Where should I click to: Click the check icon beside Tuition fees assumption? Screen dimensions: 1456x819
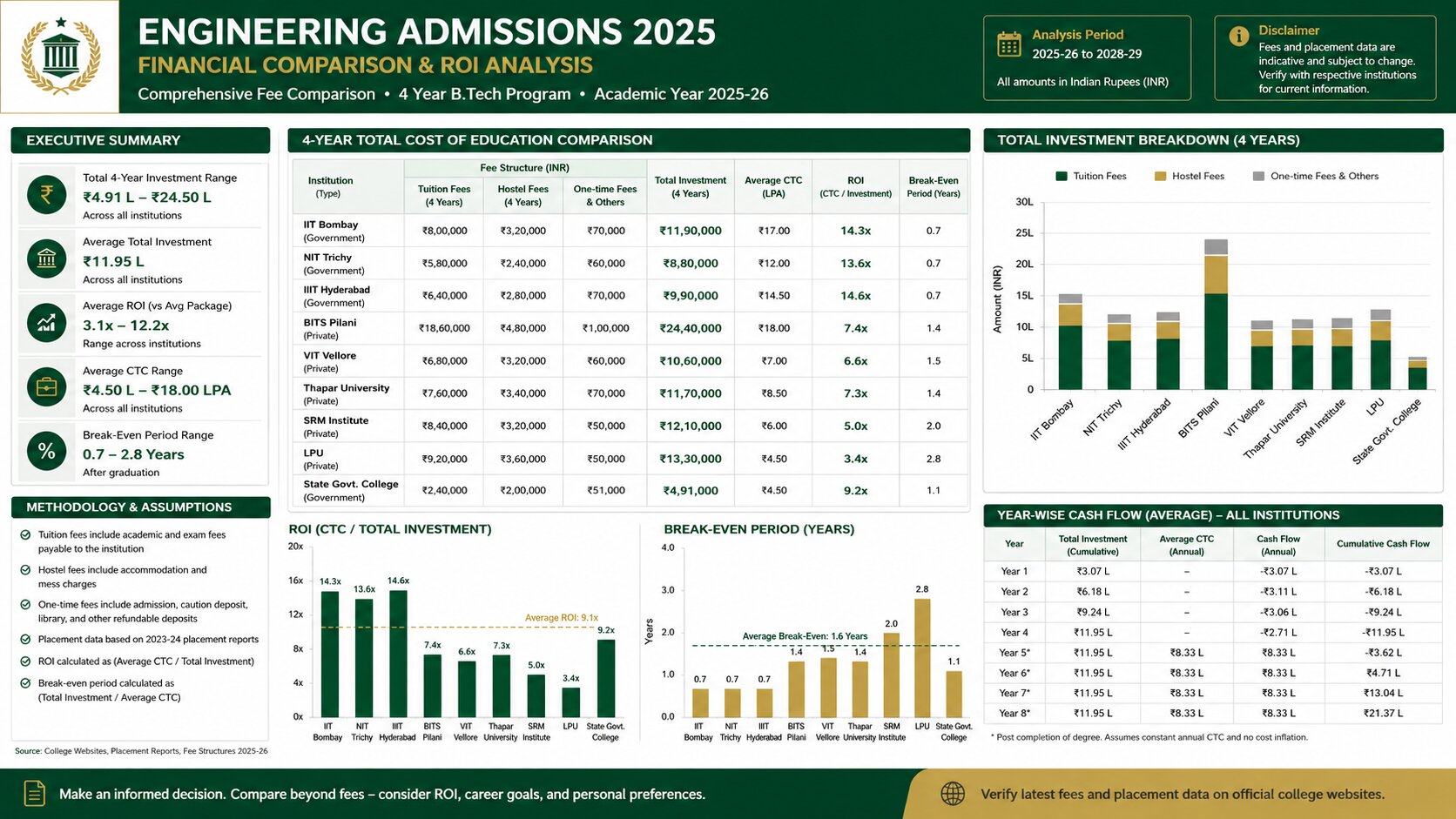coord(25,535)
